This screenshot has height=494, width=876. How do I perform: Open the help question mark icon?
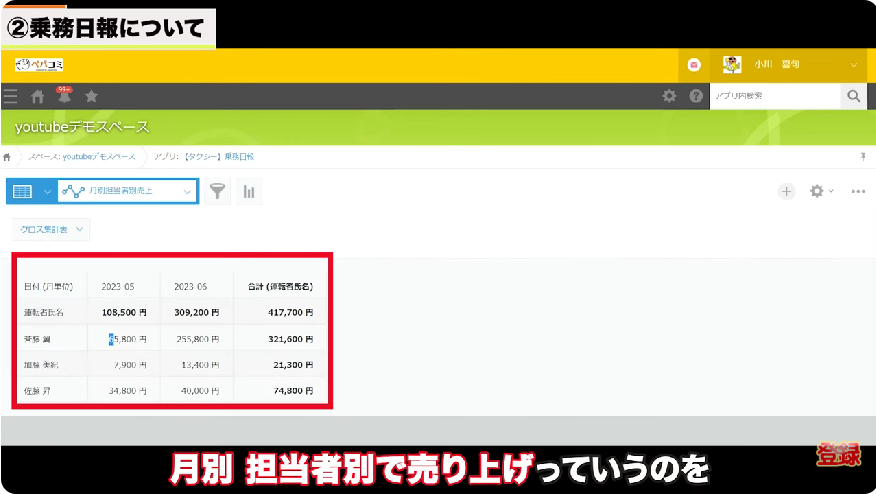695,96
